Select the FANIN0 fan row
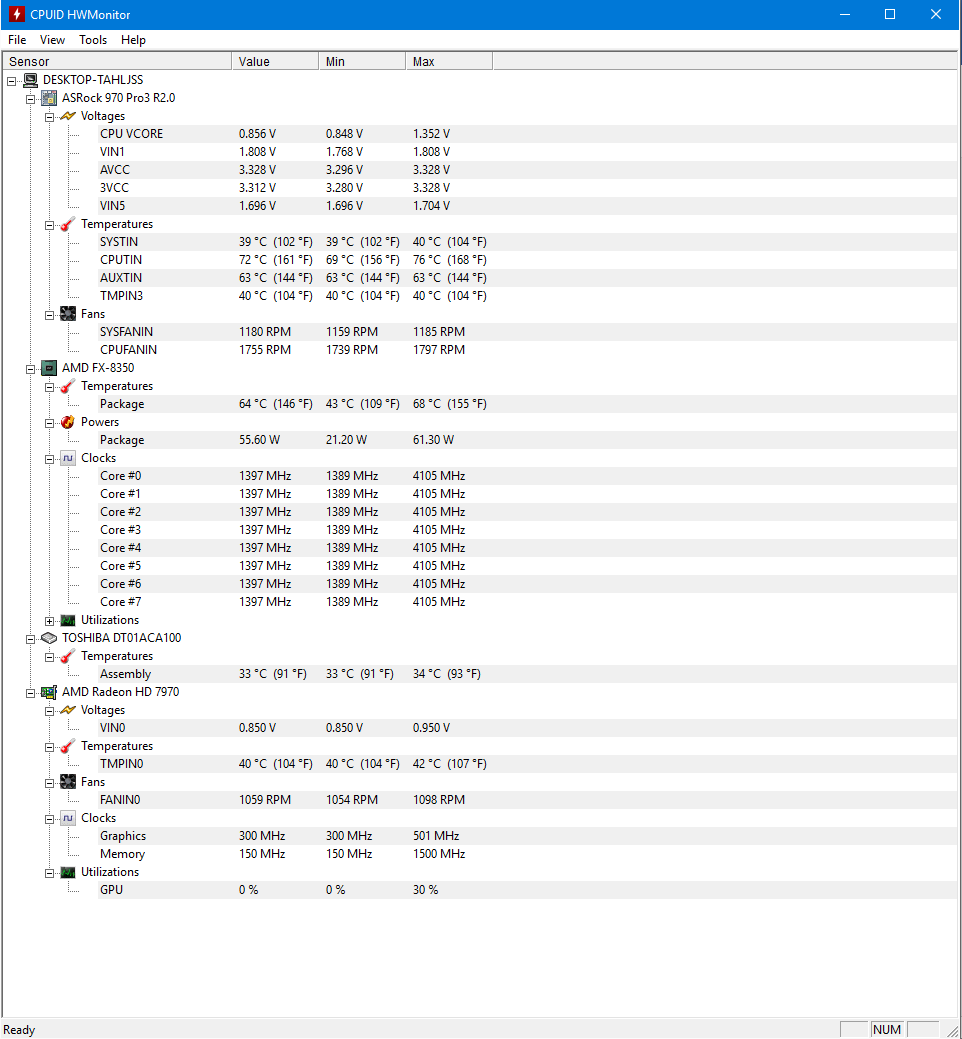962x1039 pixels. click(527, 800)
